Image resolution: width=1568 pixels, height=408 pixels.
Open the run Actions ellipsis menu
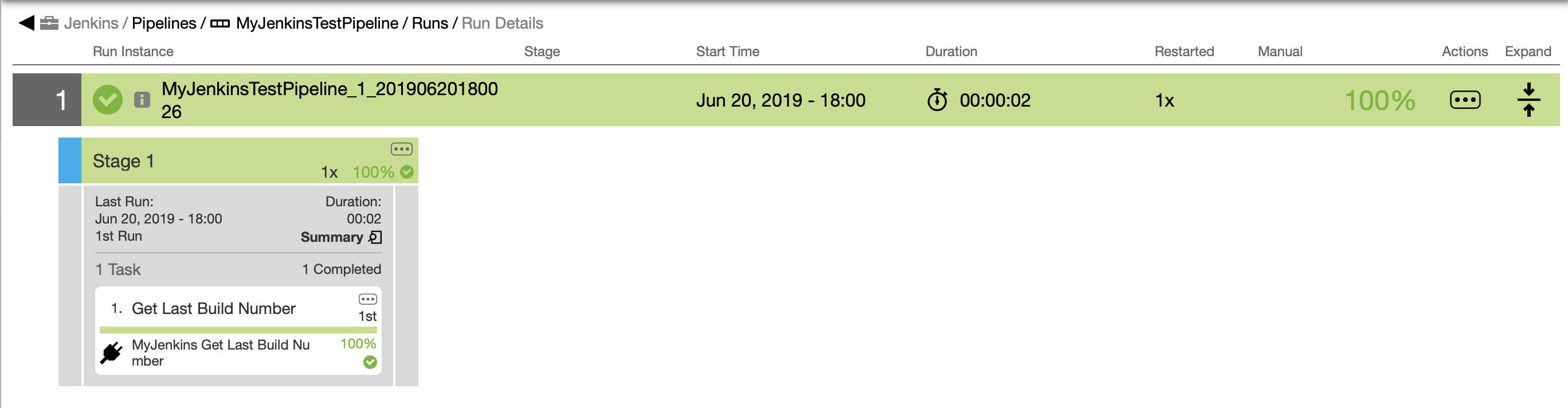(1465, 100)
